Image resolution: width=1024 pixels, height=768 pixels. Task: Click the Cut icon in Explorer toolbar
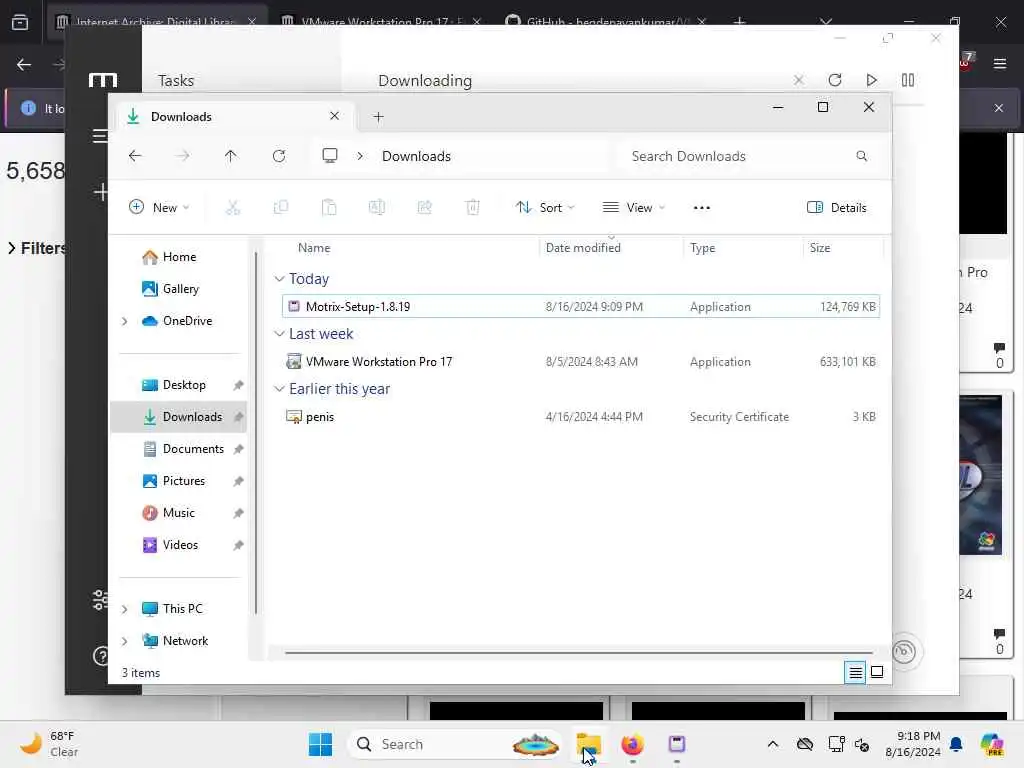point(232,208)
